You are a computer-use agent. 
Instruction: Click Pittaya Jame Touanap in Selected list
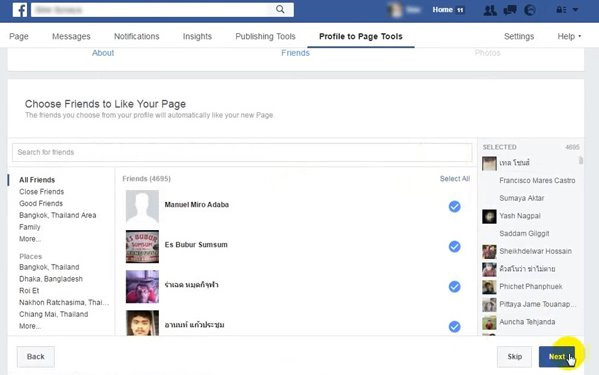pyautogui.click(x=537, y=304)
